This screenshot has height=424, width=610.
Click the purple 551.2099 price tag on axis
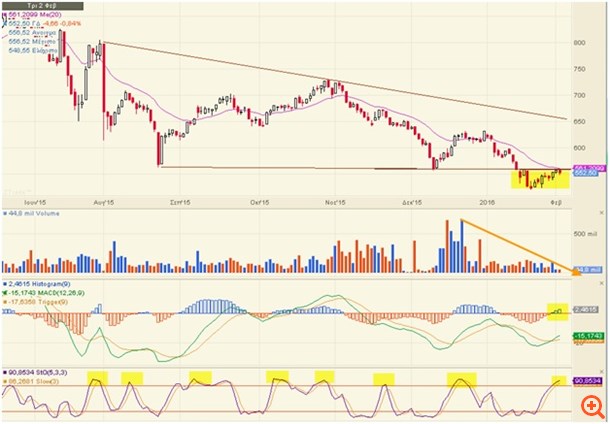point(589,167)
